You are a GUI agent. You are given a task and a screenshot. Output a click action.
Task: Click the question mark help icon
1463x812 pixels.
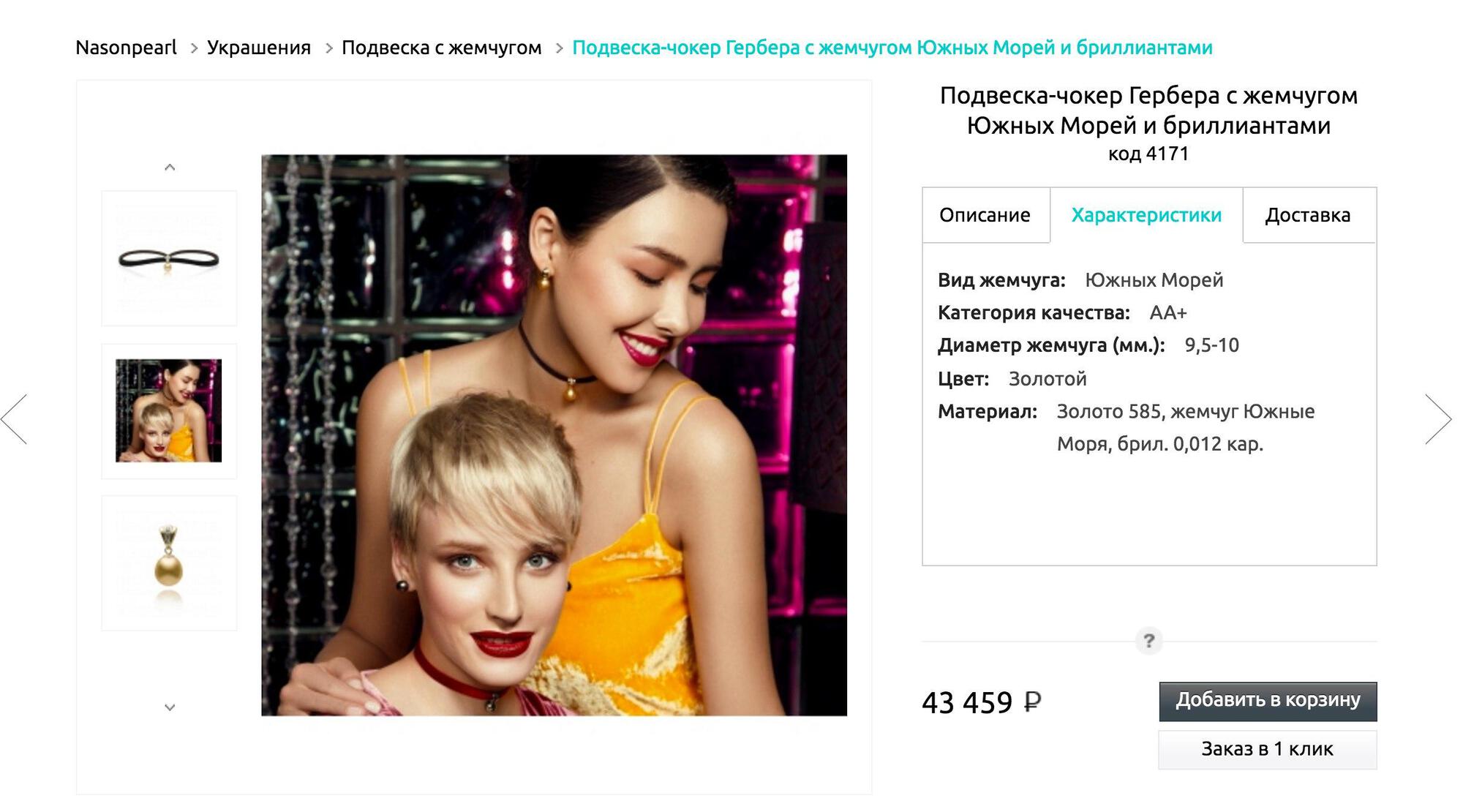(x=1148, y=641)
